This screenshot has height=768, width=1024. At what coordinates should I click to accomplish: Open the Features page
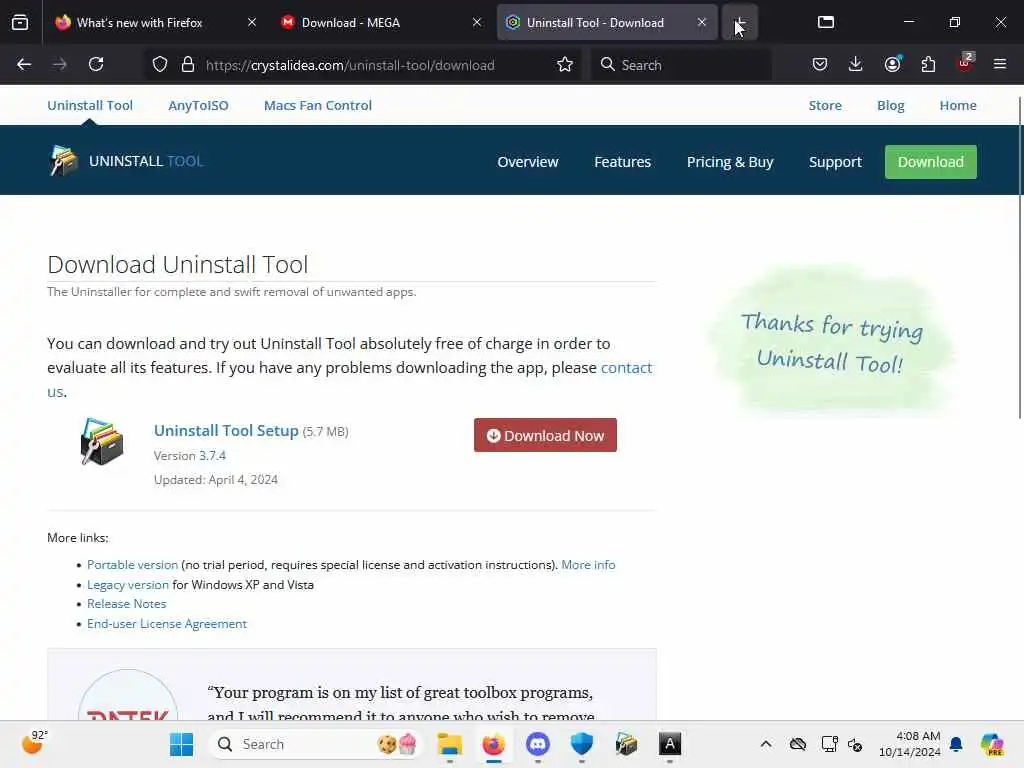pos(622,162)
